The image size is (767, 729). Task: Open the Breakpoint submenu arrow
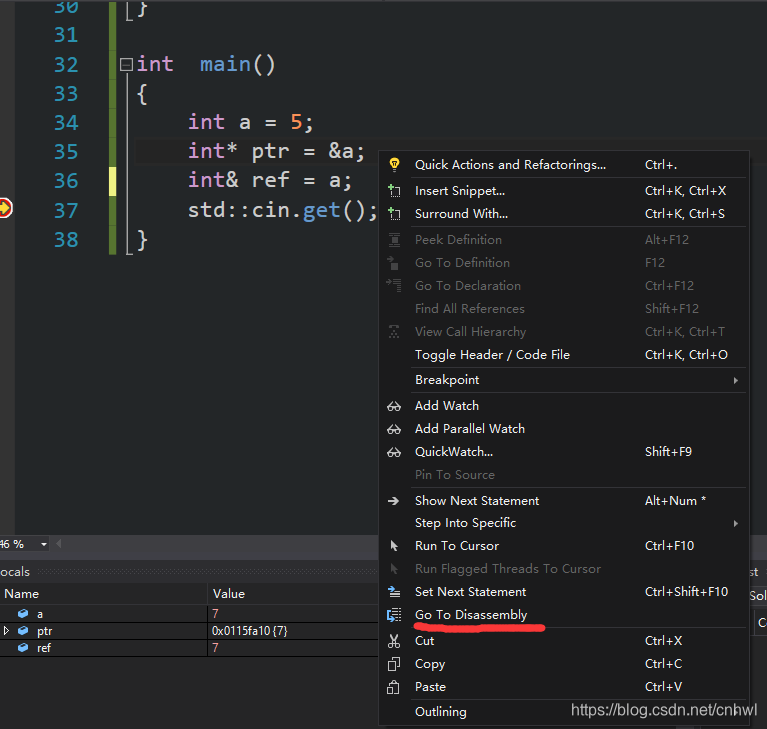click(x=736, y=380)
